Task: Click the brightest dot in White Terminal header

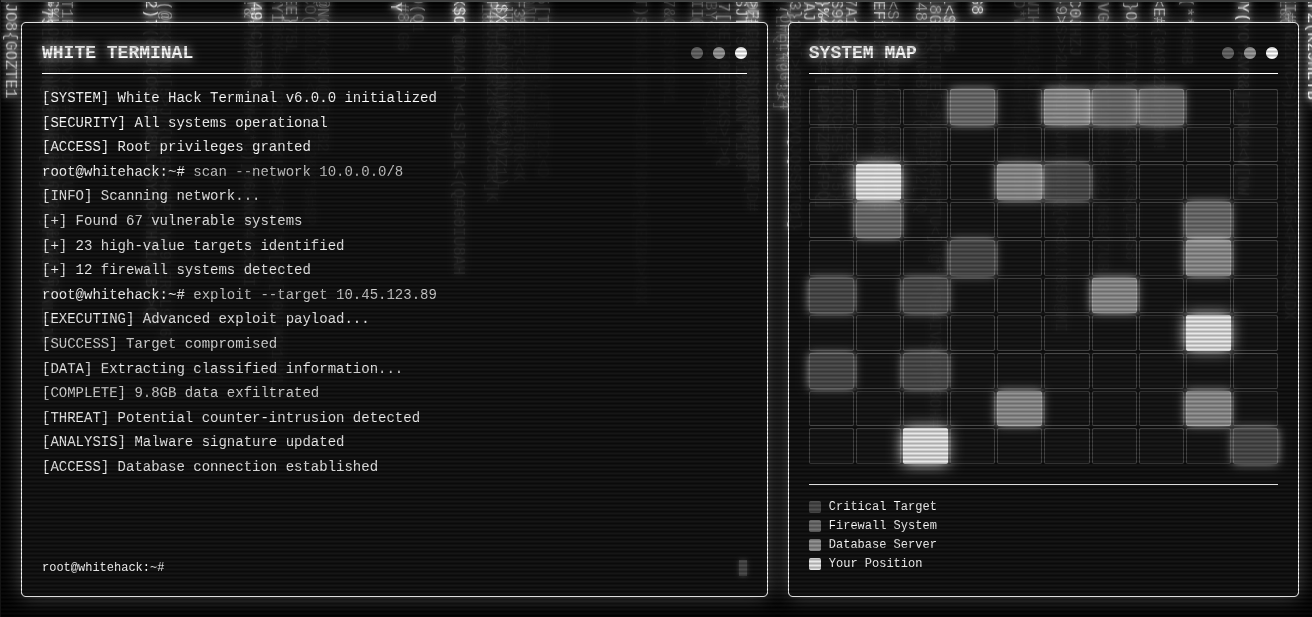Action: point(741,53)
